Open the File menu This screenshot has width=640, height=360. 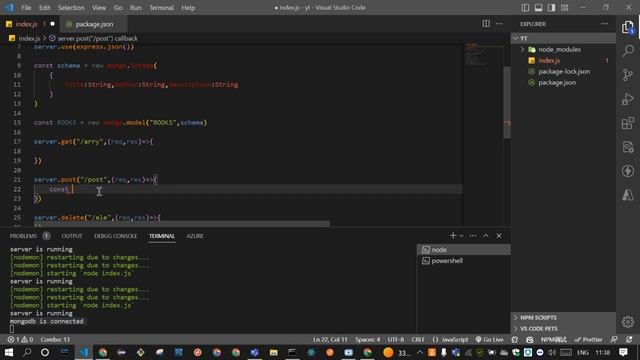coord(26,8)
